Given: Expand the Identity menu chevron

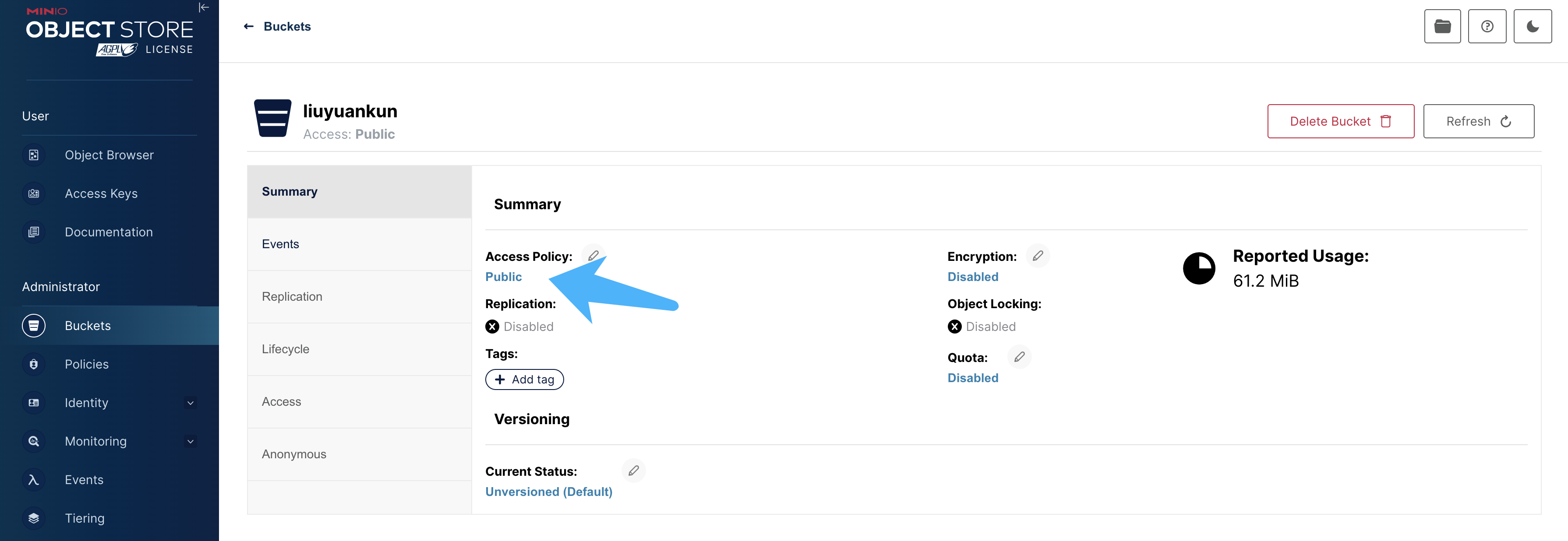Looking at the screenshot, I should (191, 403).
